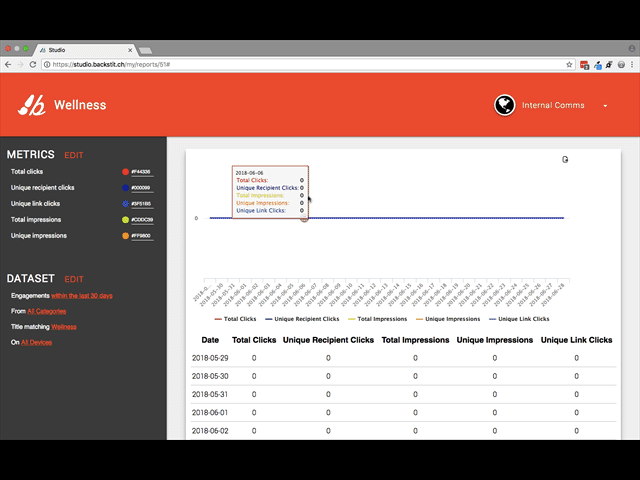Toggle Total Clicks in chart legend
Viewport: 640px width, 480px height.
236,319
